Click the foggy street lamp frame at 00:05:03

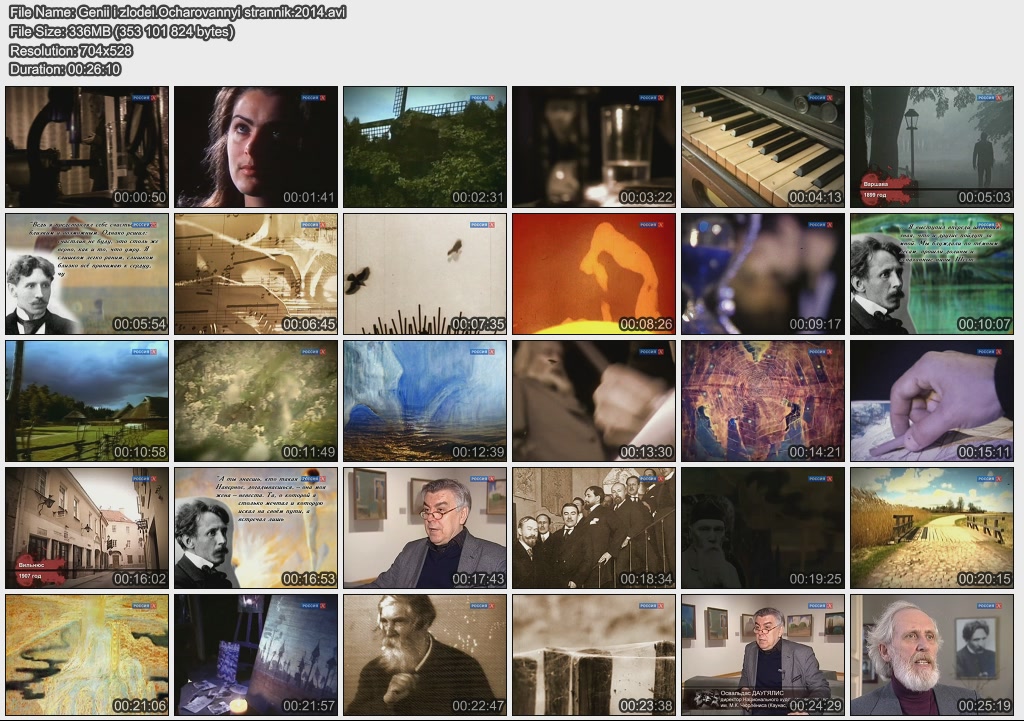932,146
